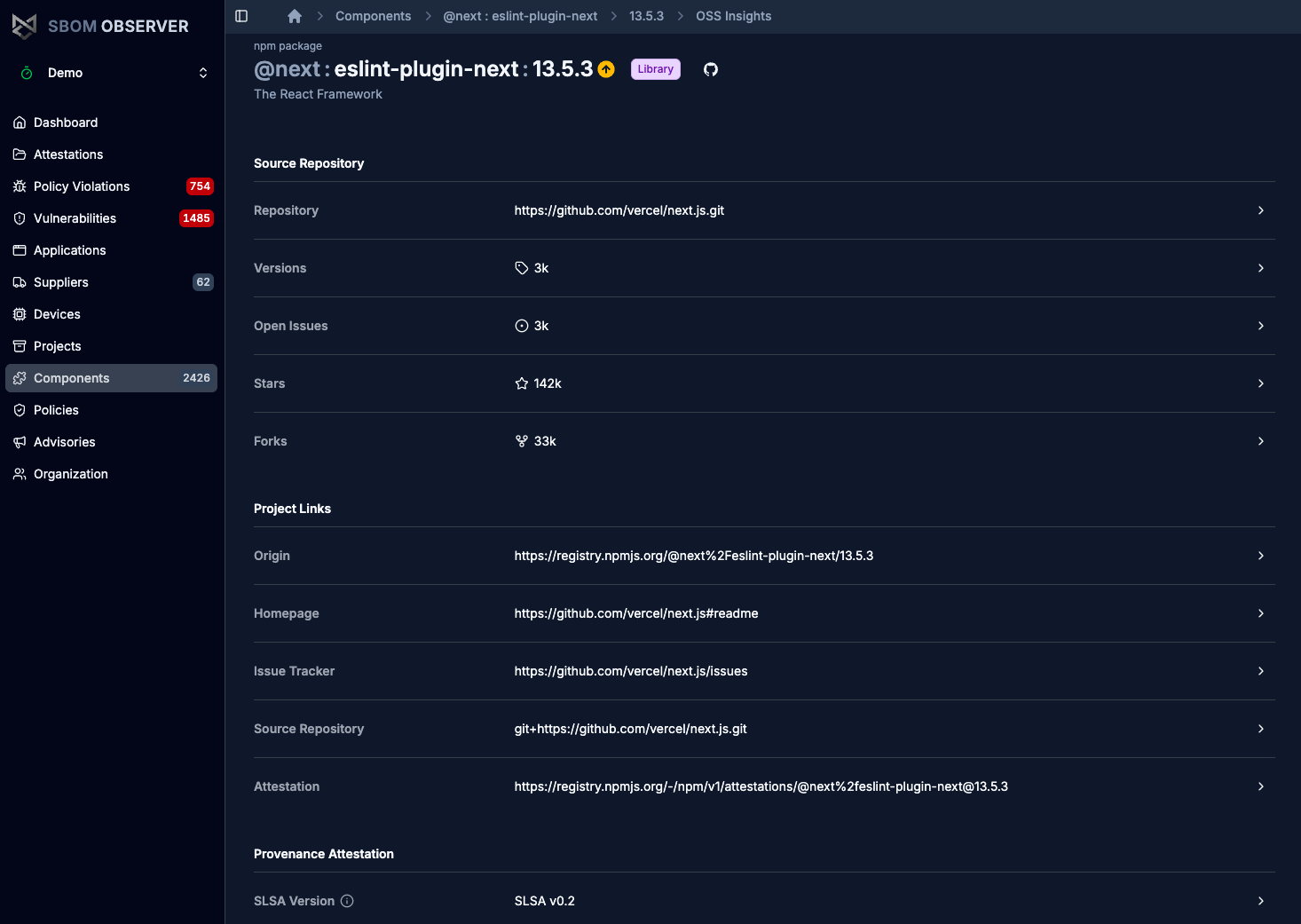Screen dimensions: 1301x924
Task: Click the Advisories megaphone icon
Action: coord(20,442)
